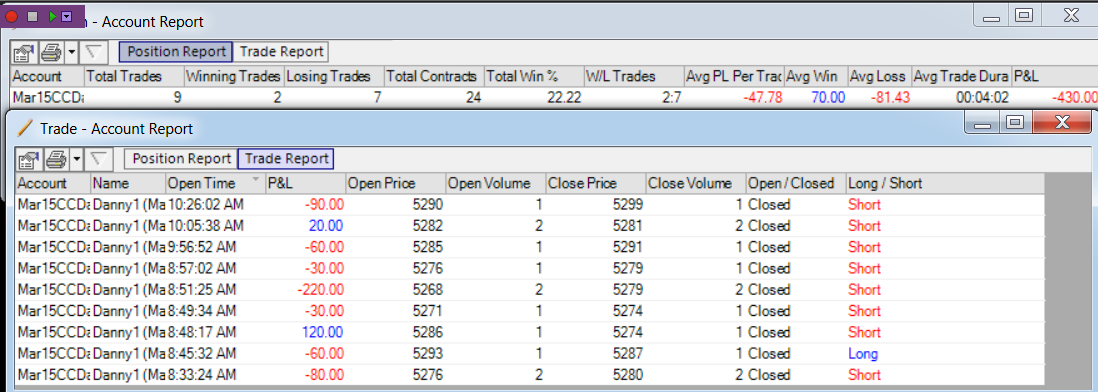Image resolution: width=1098 pixels, height=392 pixels.
Task: Select the 10:05:38 AM open time cell
Action: pyautogui.click(x=215, y=226)
